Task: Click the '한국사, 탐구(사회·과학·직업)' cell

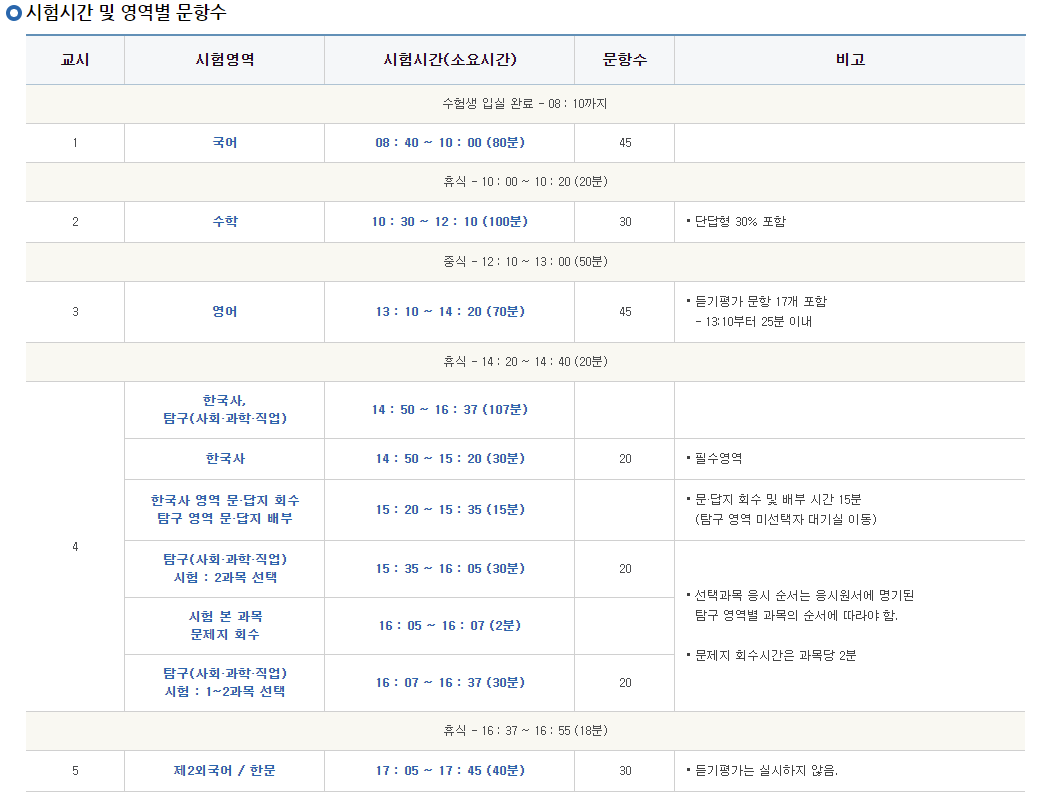Action: [x=224, y=410]
